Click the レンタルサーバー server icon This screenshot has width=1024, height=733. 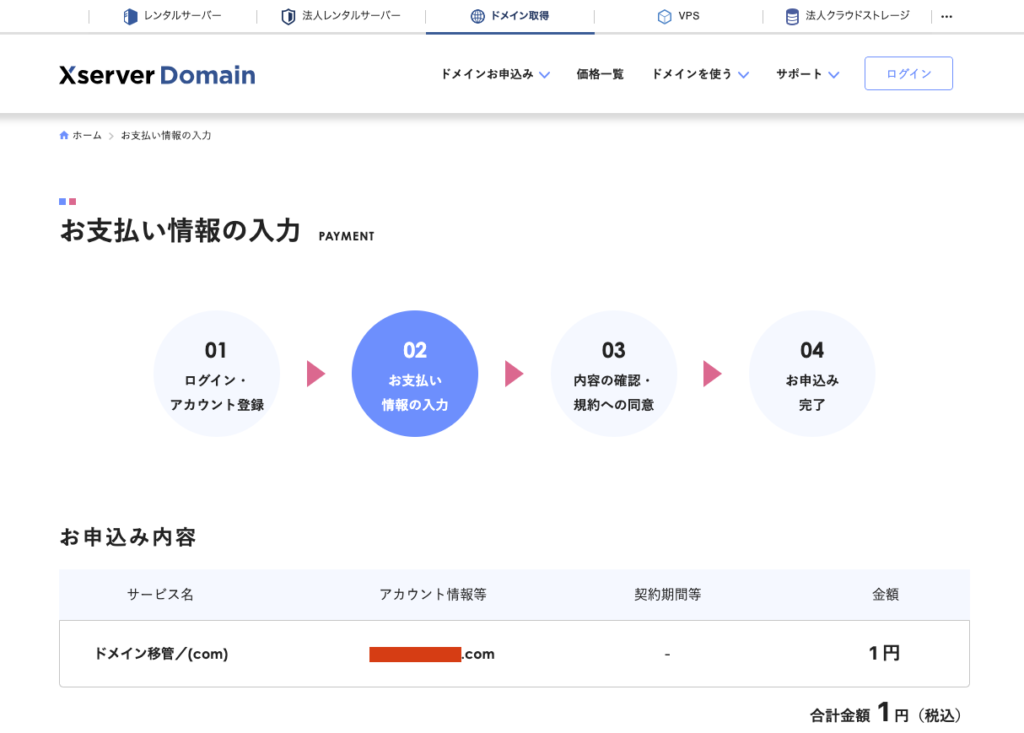coord(131,16)
